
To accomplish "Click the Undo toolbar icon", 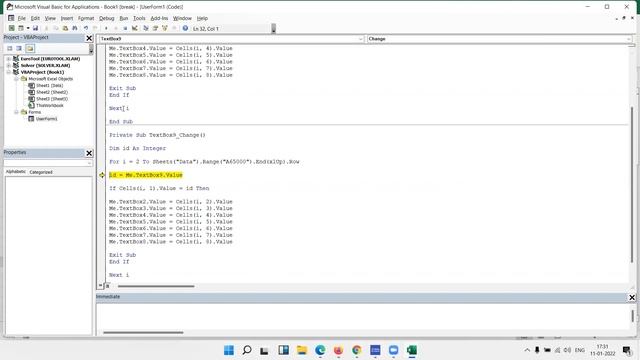I will 86,28.
